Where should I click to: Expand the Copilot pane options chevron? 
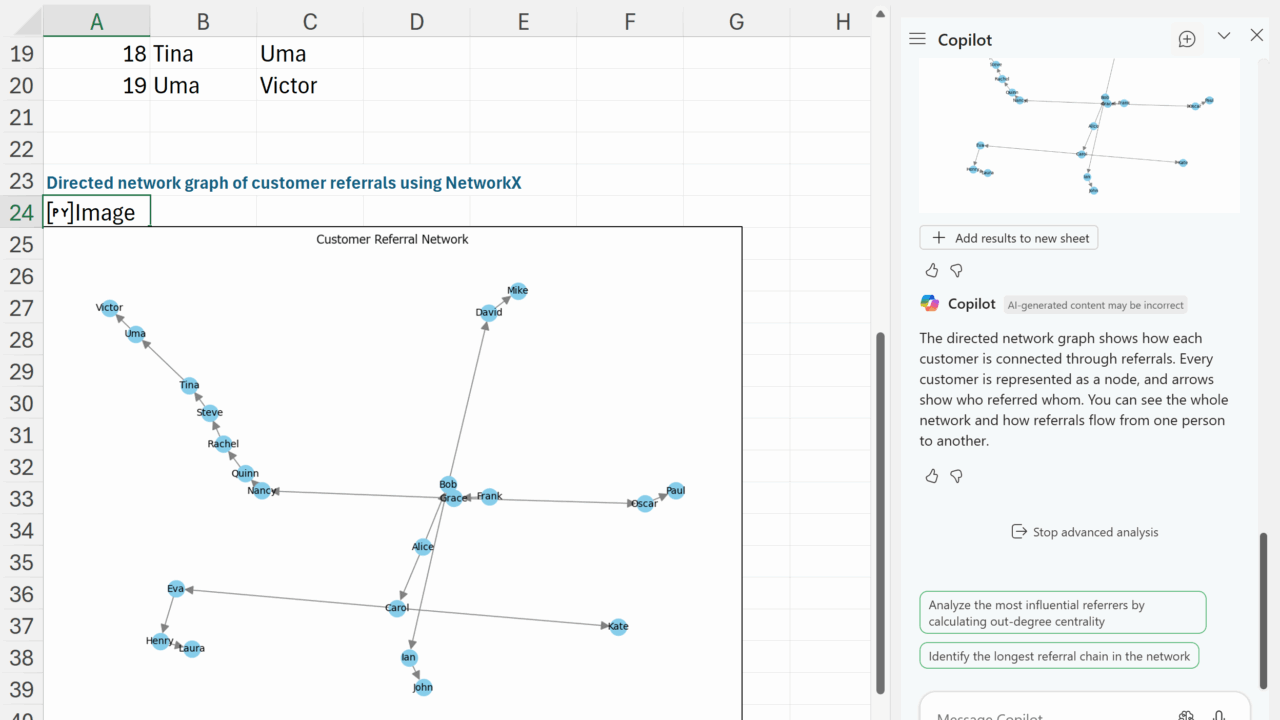tap(1223, 36)
